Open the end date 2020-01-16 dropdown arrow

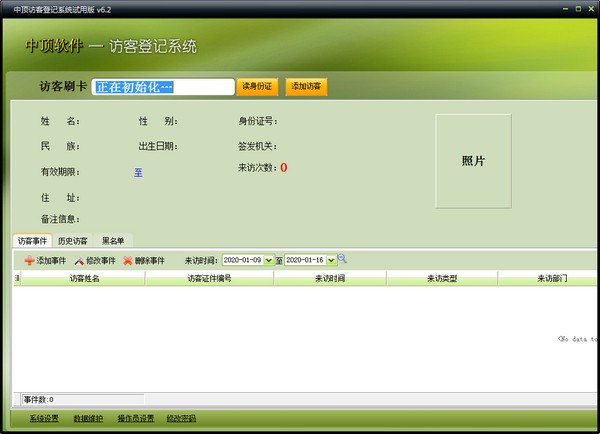331,260
